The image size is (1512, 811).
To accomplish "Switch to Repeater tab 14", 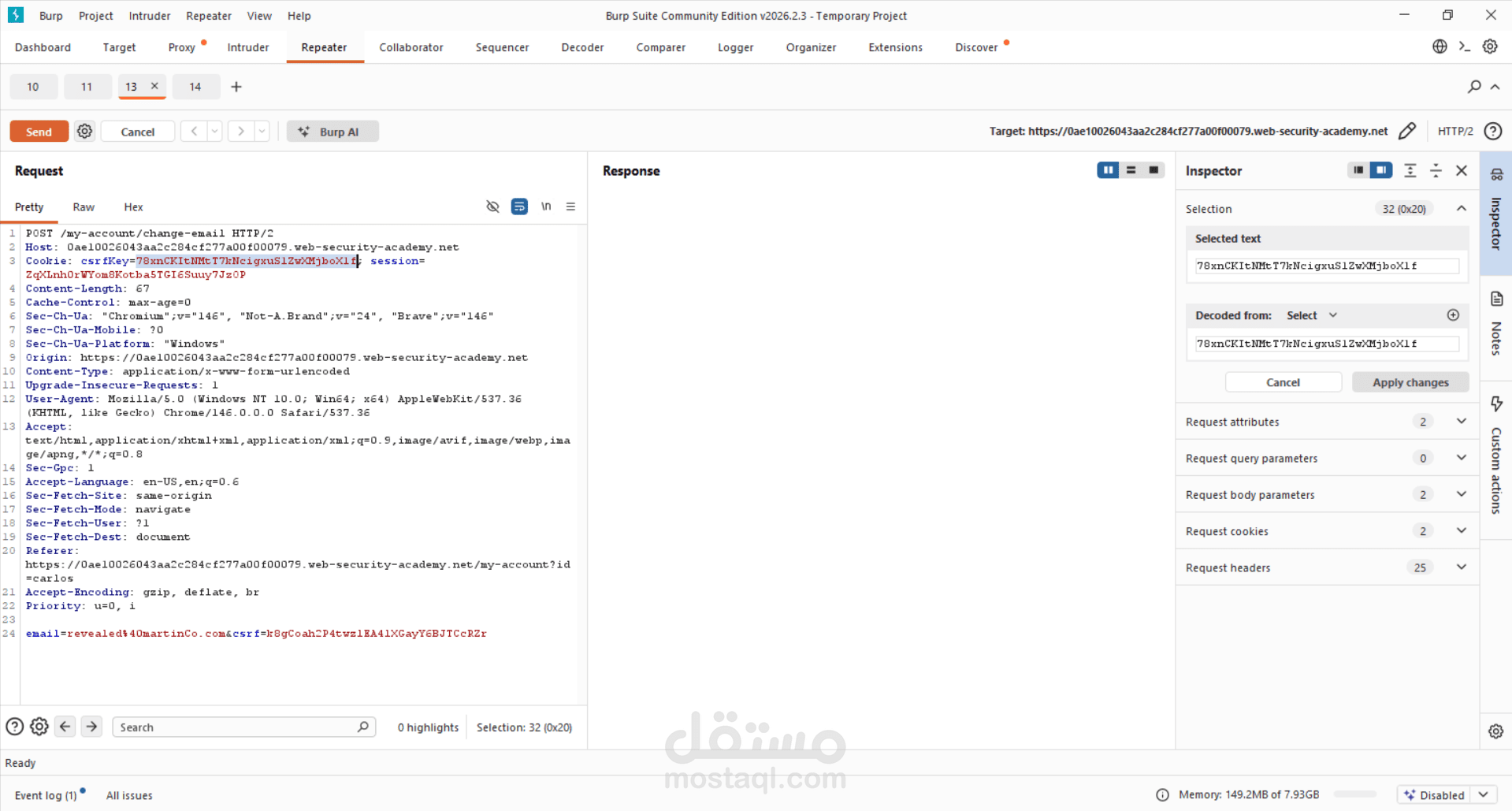I will (x=195, y=87).
